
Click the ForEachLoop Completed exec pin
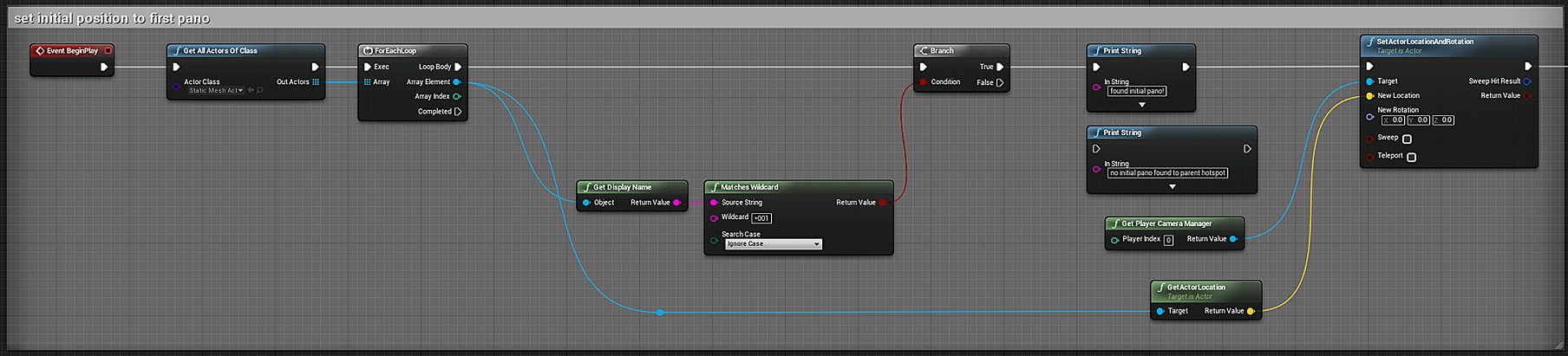(458, 111)
